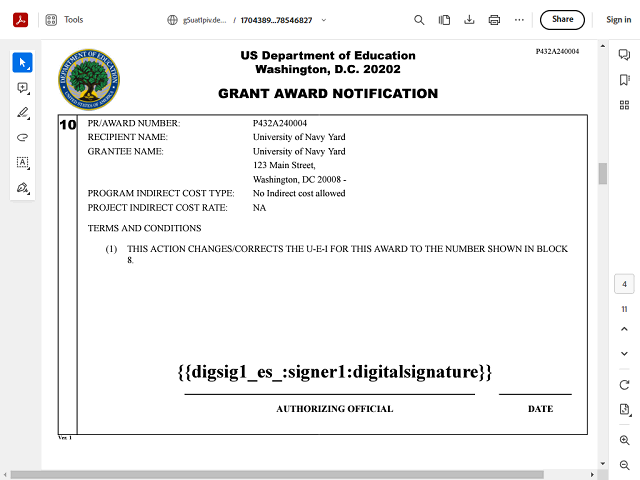Screen dimensions: 640x480
Task: Select the add comment tool
Action: (x=22, y=88)
